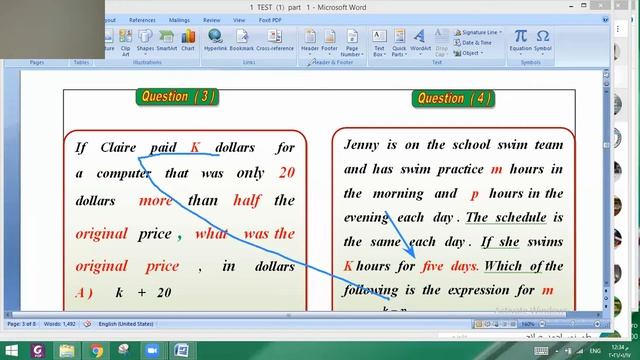
Task: Insert a SmartArt graphic
Action: tap(167, 40)
